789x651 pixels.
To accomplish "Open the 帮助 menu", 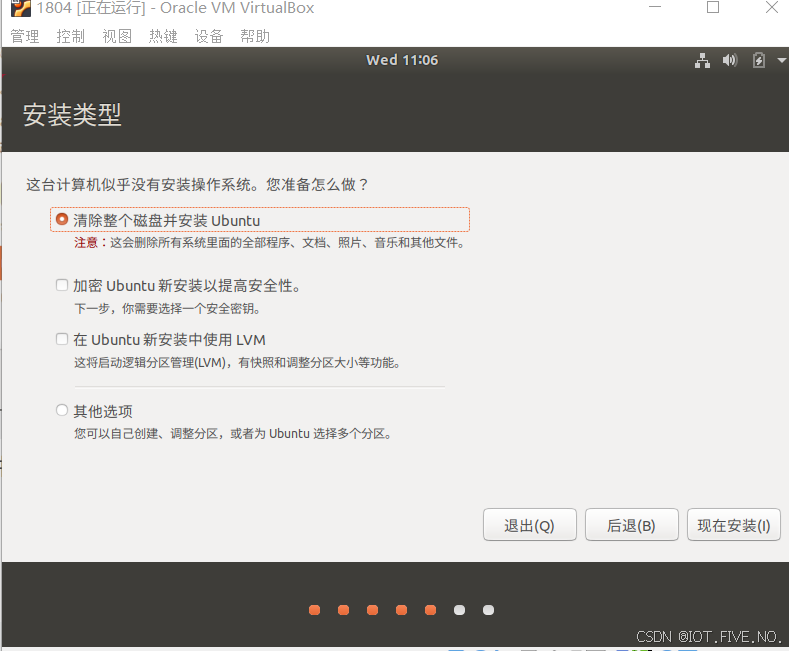I will tap(255, 36).
